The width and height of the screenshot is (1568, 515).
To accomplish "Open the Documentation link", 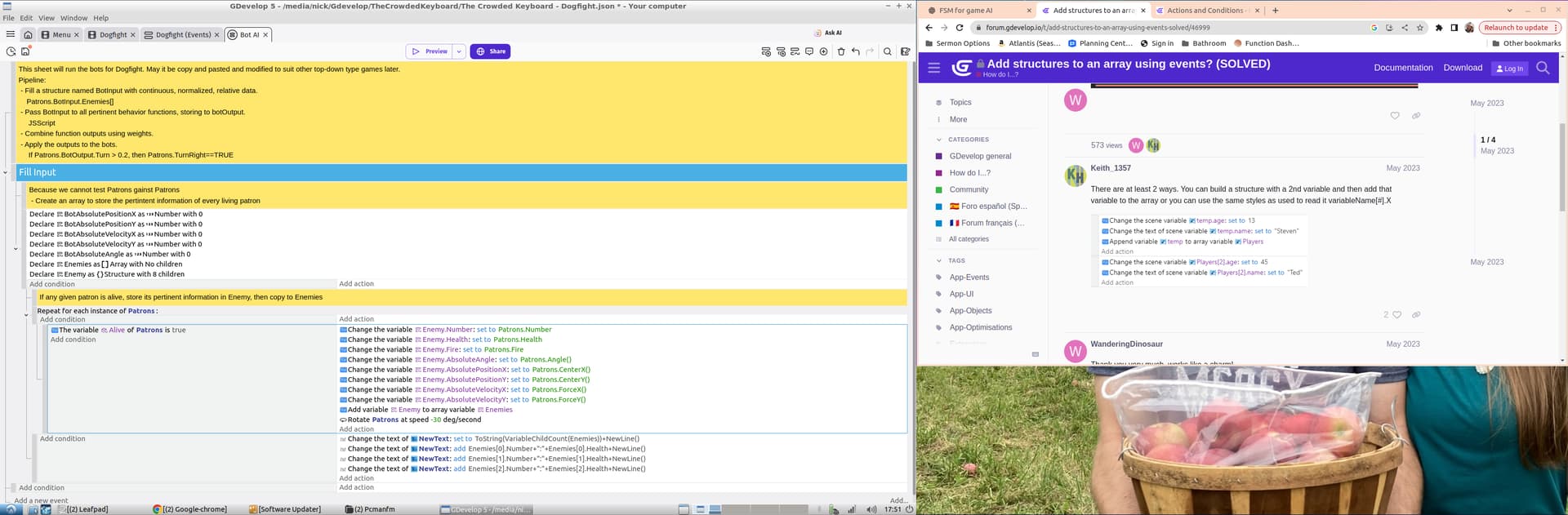I will tap(1402, 68).
